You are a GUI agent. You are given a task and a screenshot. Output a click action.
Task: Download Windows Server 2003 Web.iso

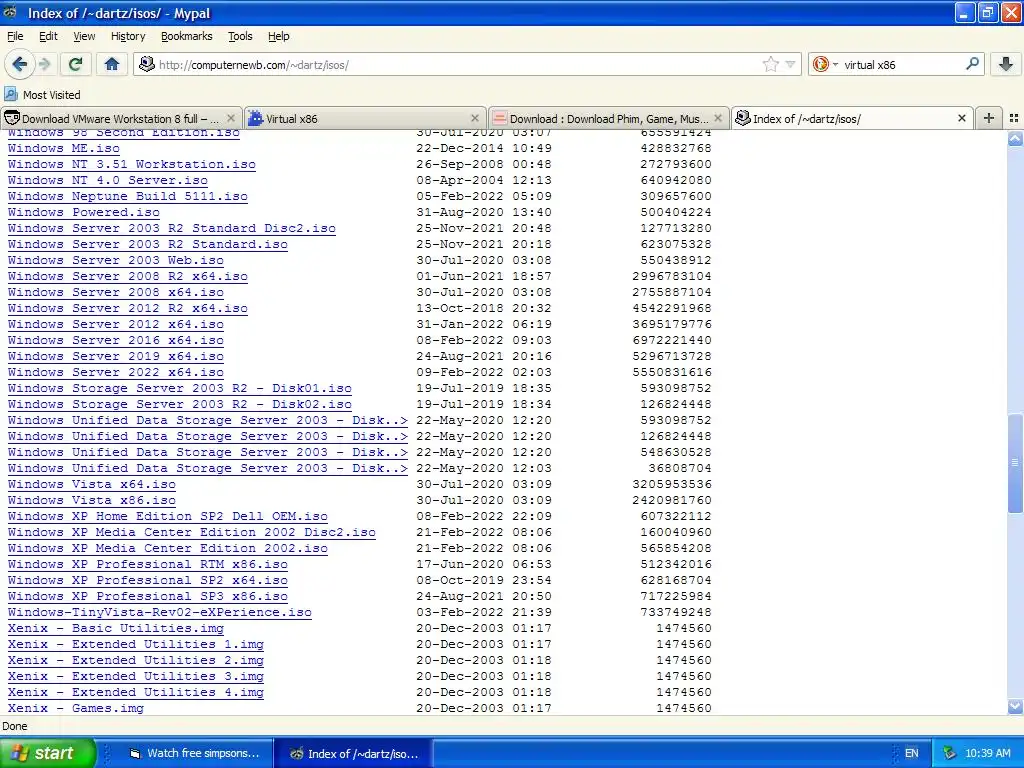point(116,260)
